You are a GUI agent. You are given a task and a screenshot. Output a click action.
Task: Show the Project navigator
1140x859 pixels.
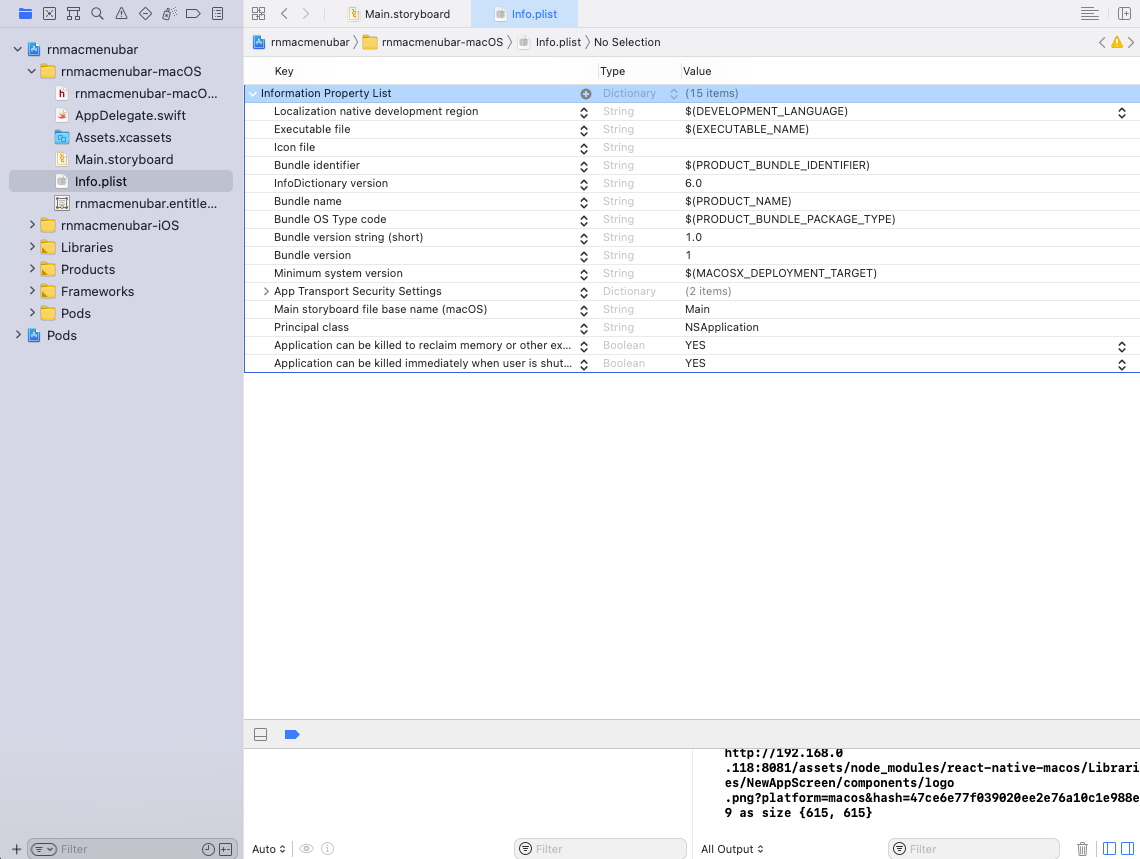pos(25,13)
